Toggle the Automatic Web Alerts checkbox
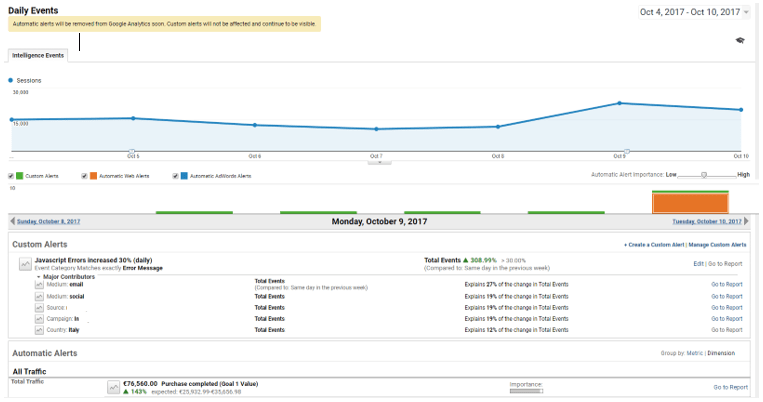 coord(85,176)
